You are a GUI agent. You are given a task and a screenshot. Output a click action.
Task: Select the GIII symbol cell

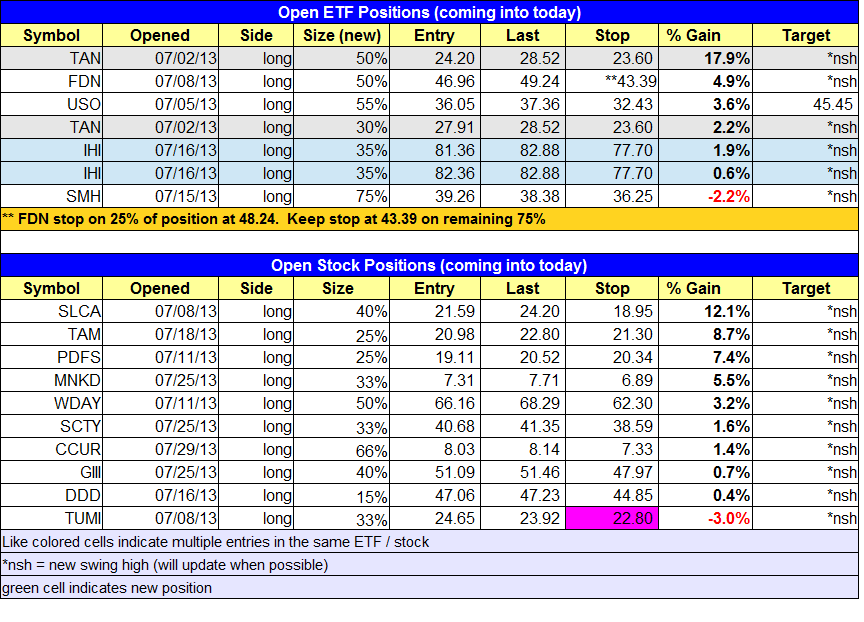(51, 472)
